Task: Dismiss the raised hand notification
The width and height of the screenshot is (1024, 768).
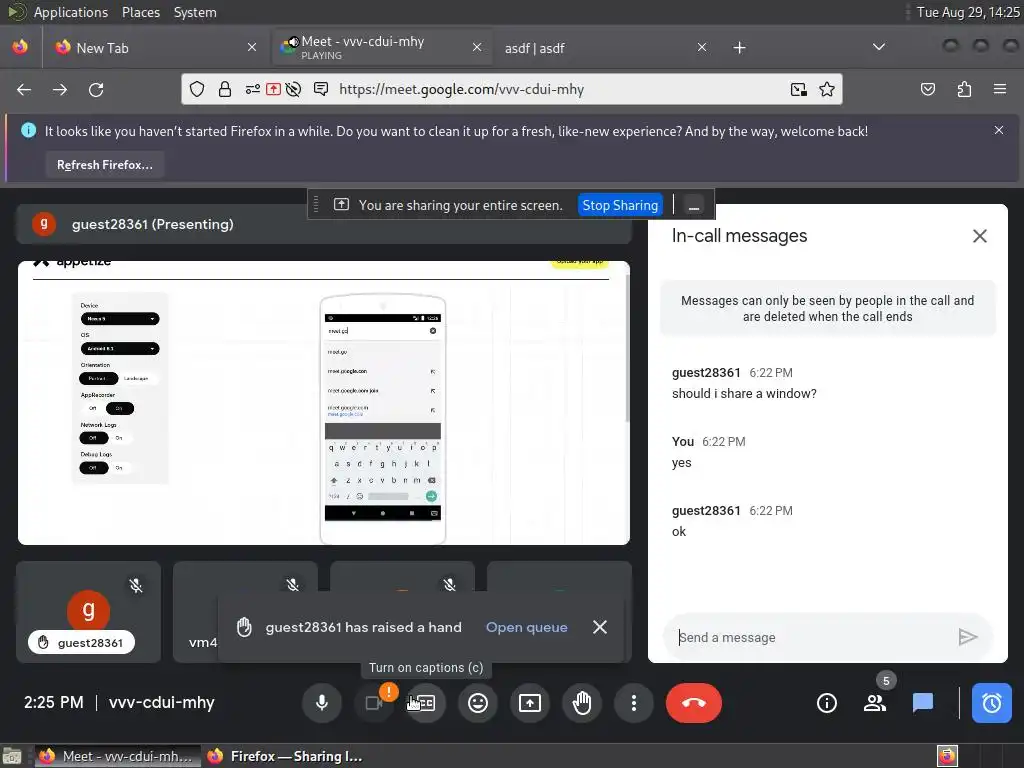Action: tap(600, 627)
